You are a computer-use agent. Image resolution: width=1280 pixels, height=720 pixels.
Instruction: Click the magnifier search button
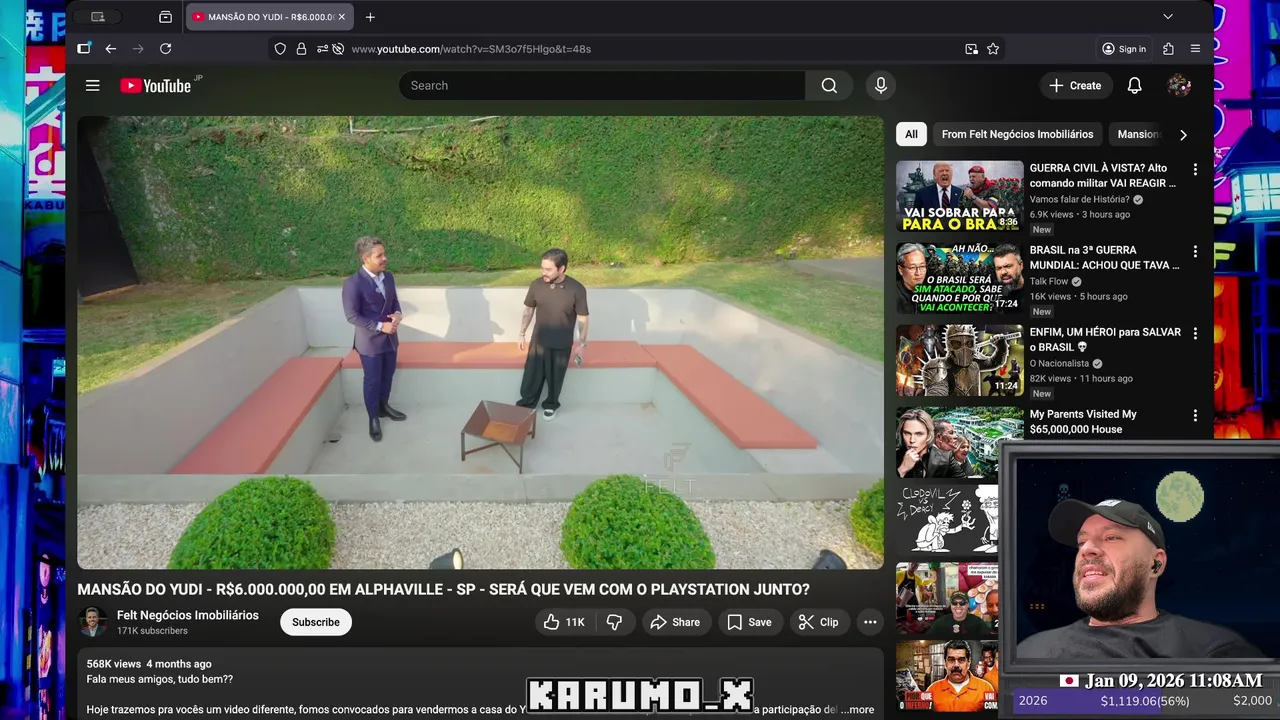829,86
